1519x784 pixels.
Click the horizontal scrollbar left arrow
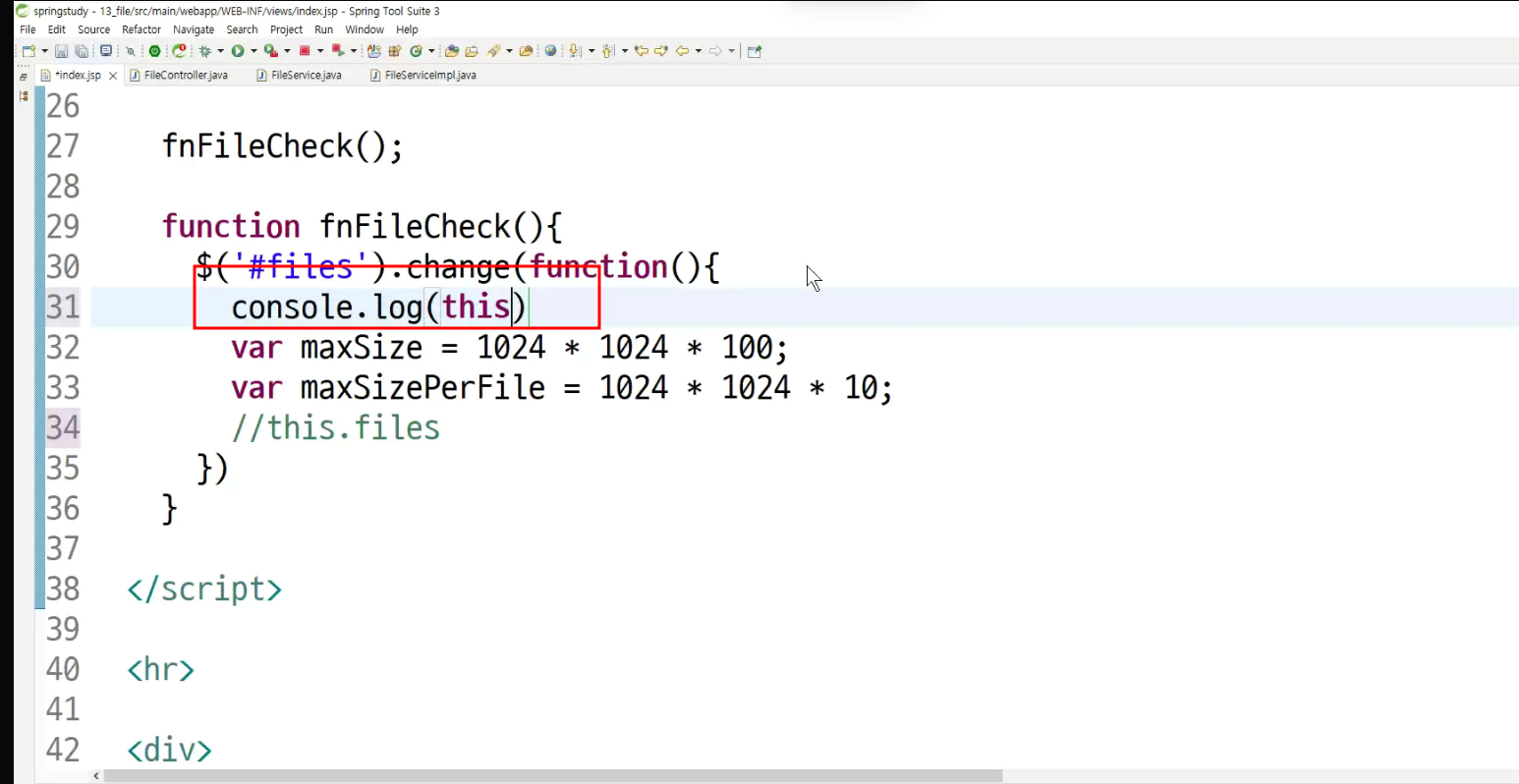(96, 776)
